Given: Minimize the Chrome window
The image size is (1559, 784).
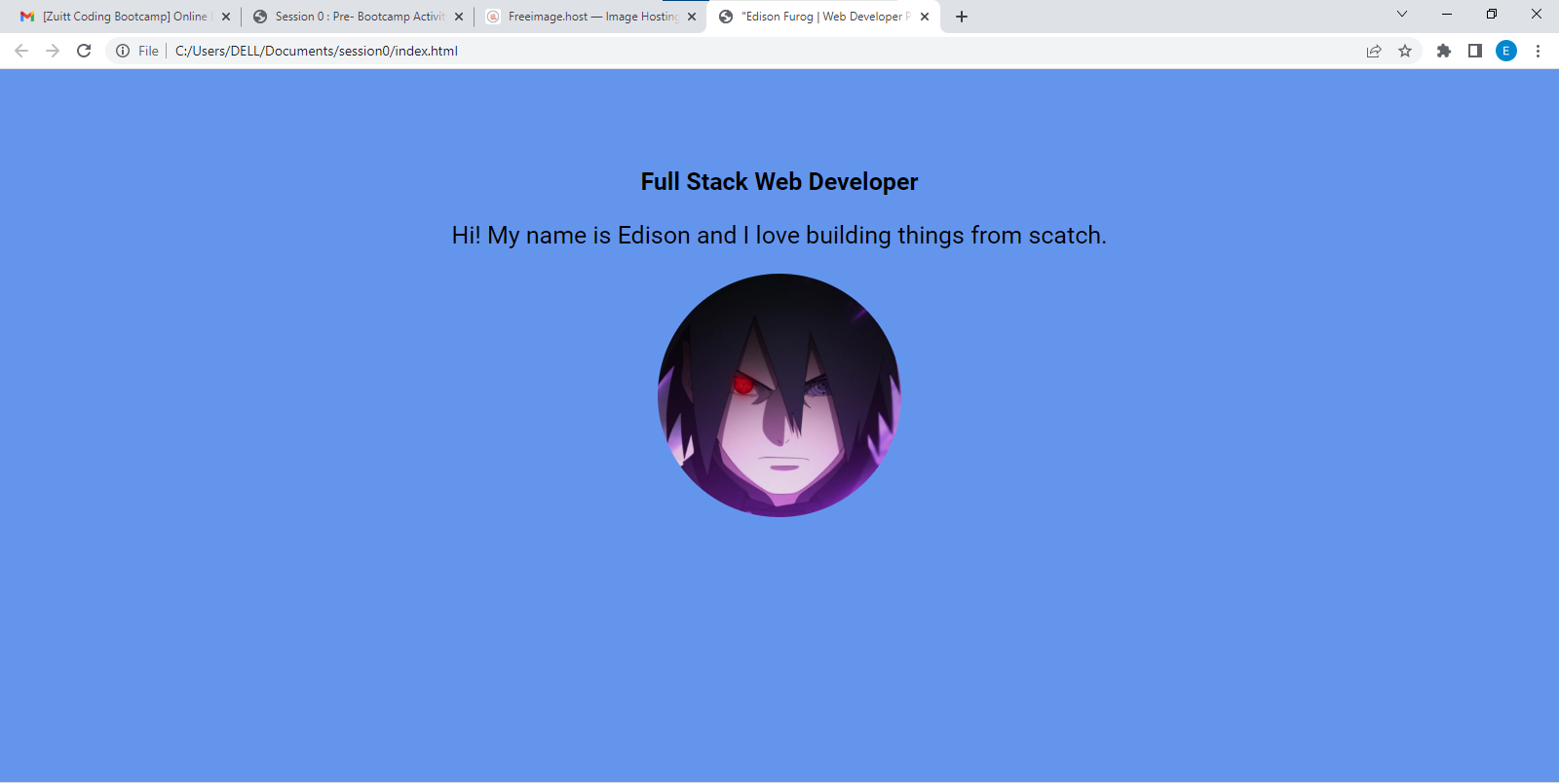Looking at the screenshot, I should [x=1447, y=14].
